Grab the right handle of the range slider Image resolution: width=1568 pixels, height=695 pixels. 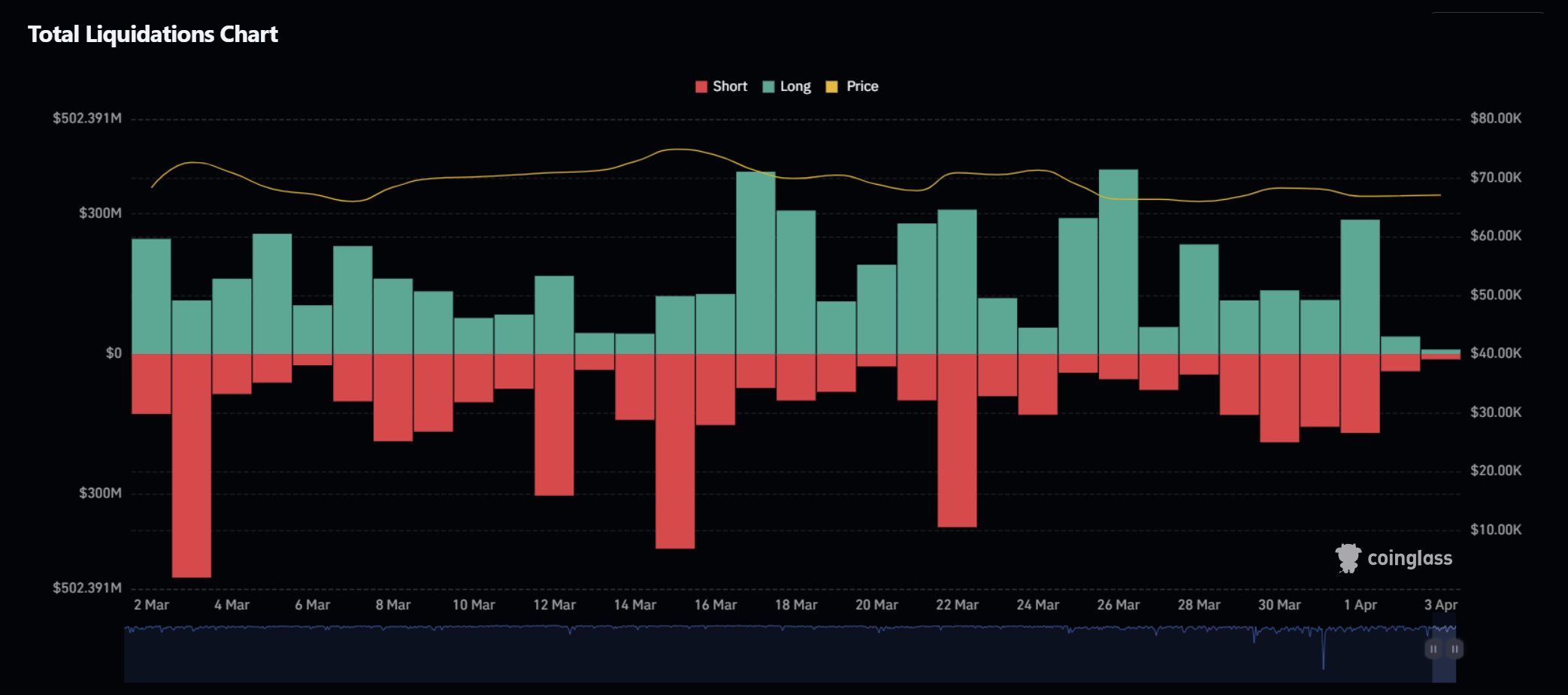pos(1454,648)
